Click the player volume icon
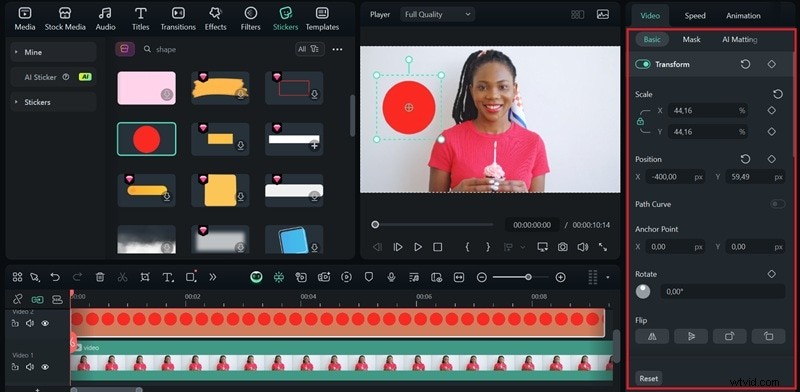 click(582, 247)
